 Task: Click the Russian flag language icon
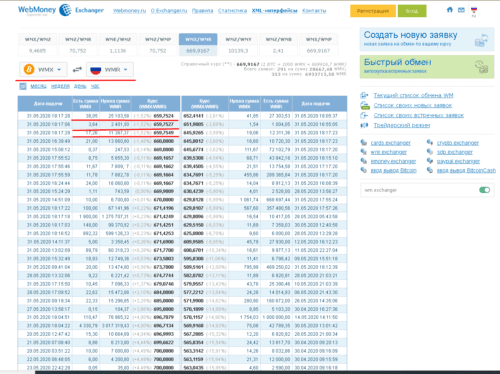tap(474, 10)
